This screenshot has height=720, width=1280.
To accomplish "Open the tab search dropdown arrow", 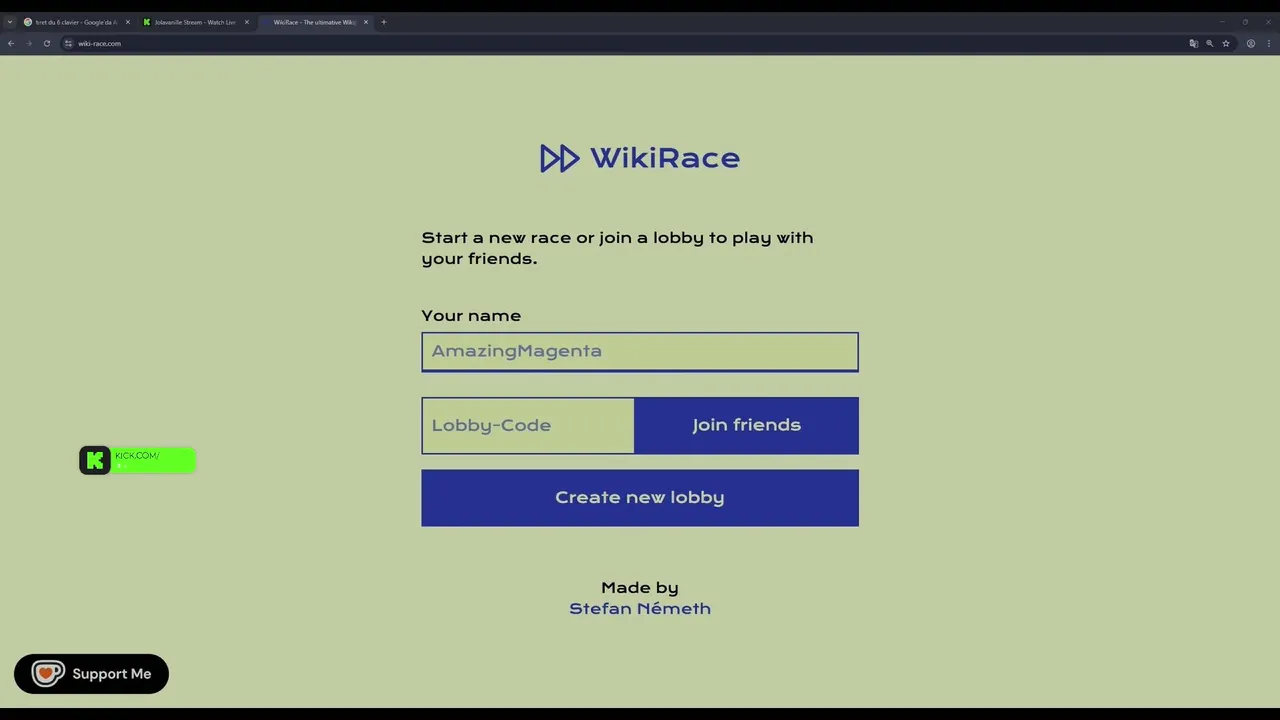I will (10, 22).
